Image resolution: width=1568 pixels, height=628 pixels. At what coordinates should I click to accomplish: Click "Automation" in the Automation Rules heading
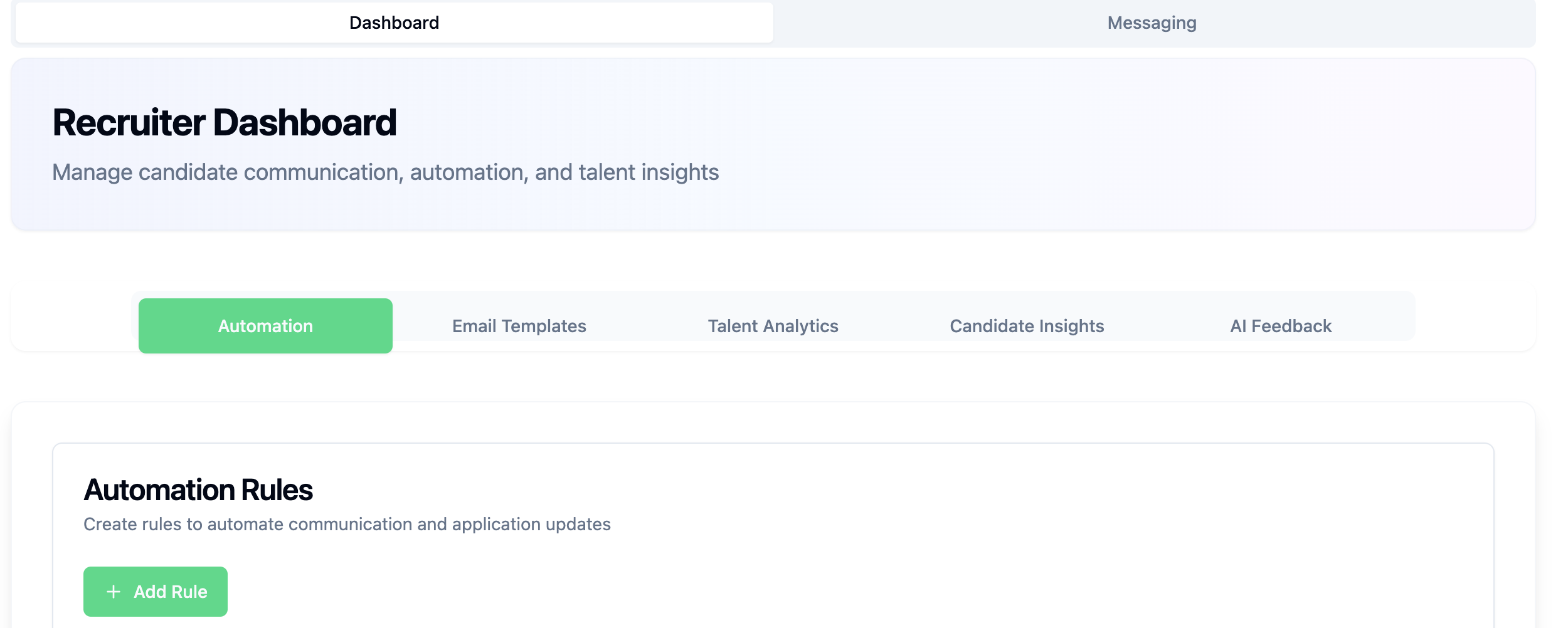[x=159, y=490]
